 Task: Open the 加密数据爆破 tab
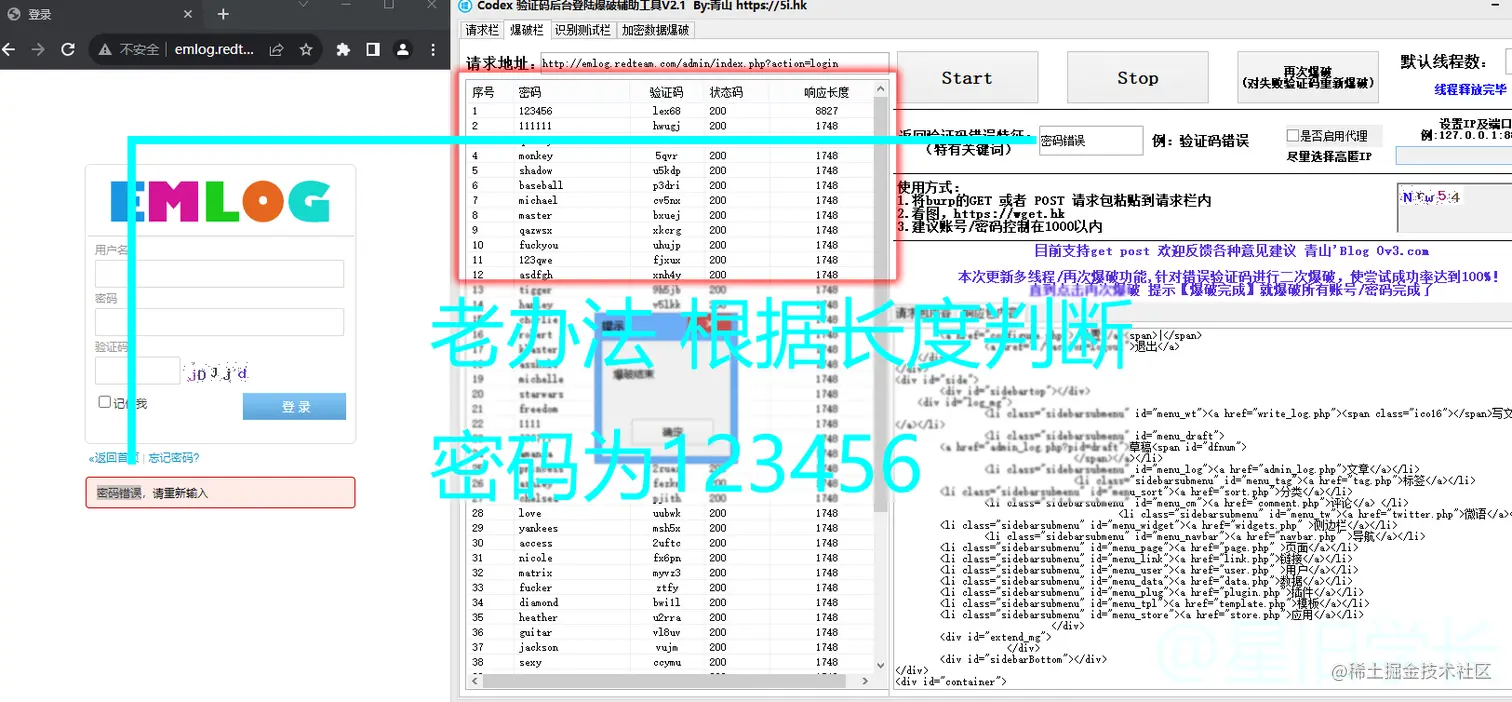pos(655,30)
